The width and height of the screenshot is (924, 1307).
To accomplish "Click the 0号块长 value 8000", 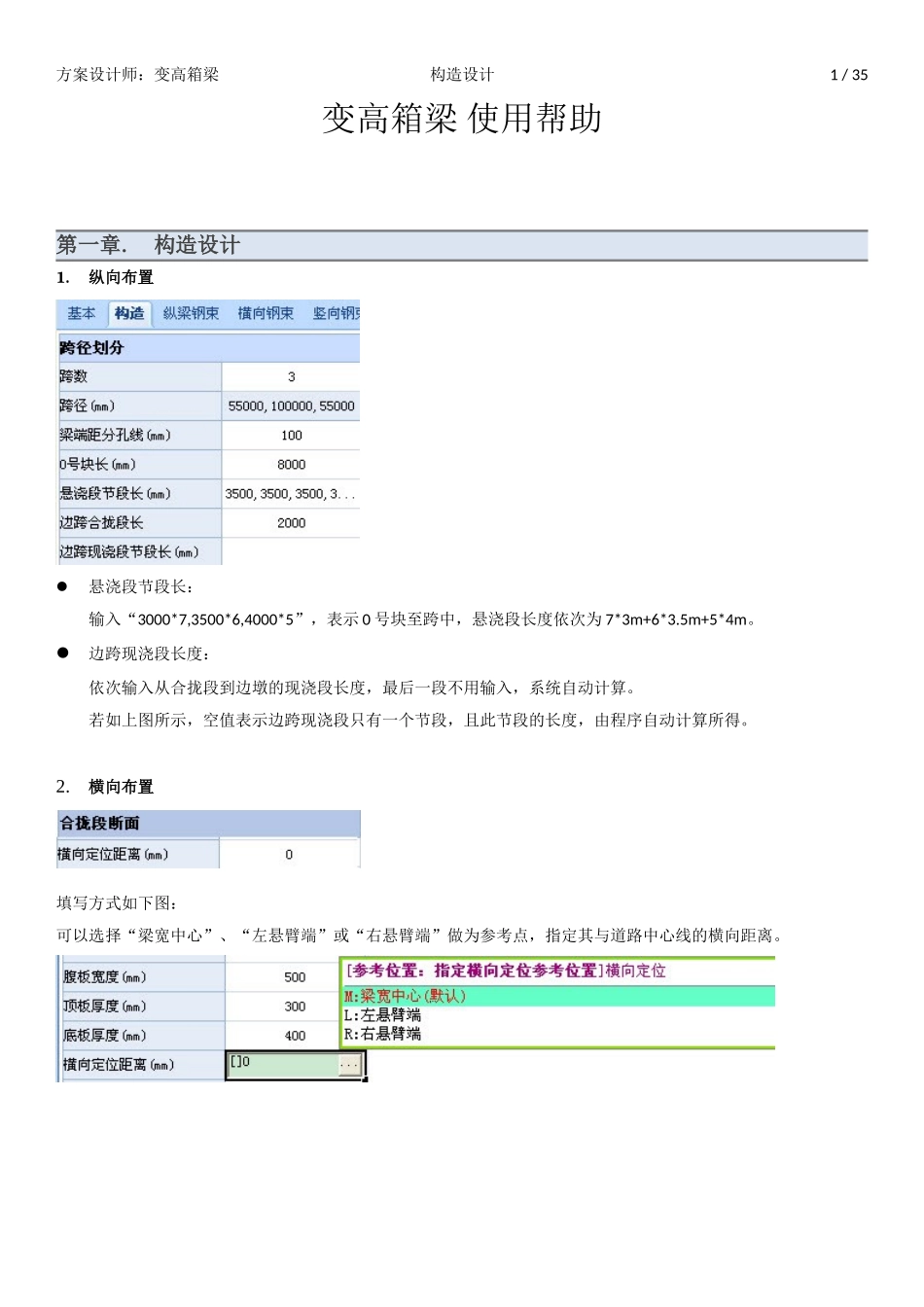I will 291,464.
